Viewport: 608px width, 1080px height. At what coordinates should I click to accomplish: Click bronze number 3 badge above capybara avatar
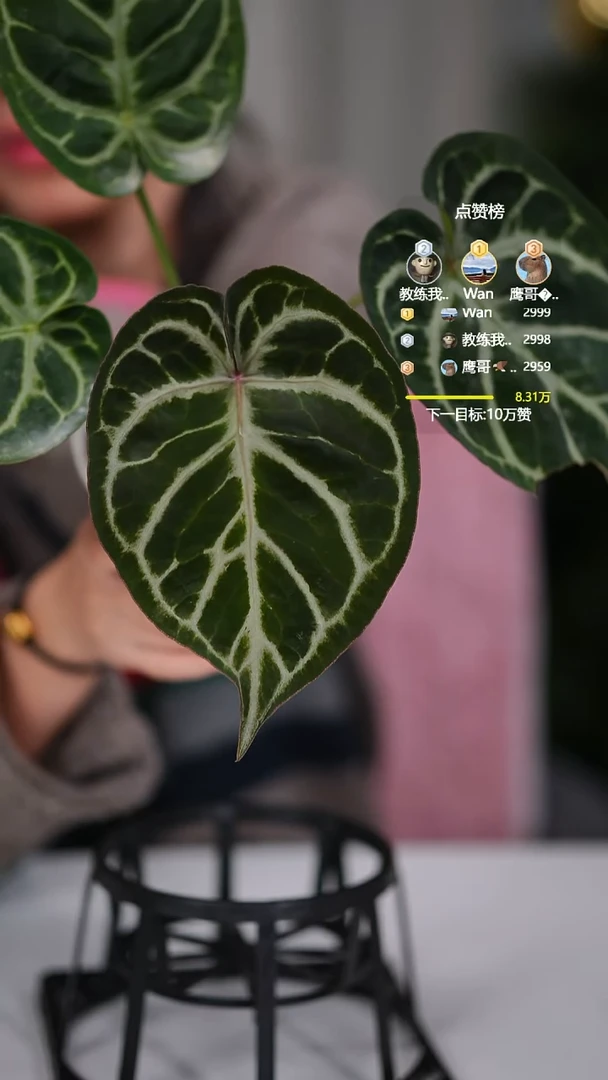coord(533,247)
